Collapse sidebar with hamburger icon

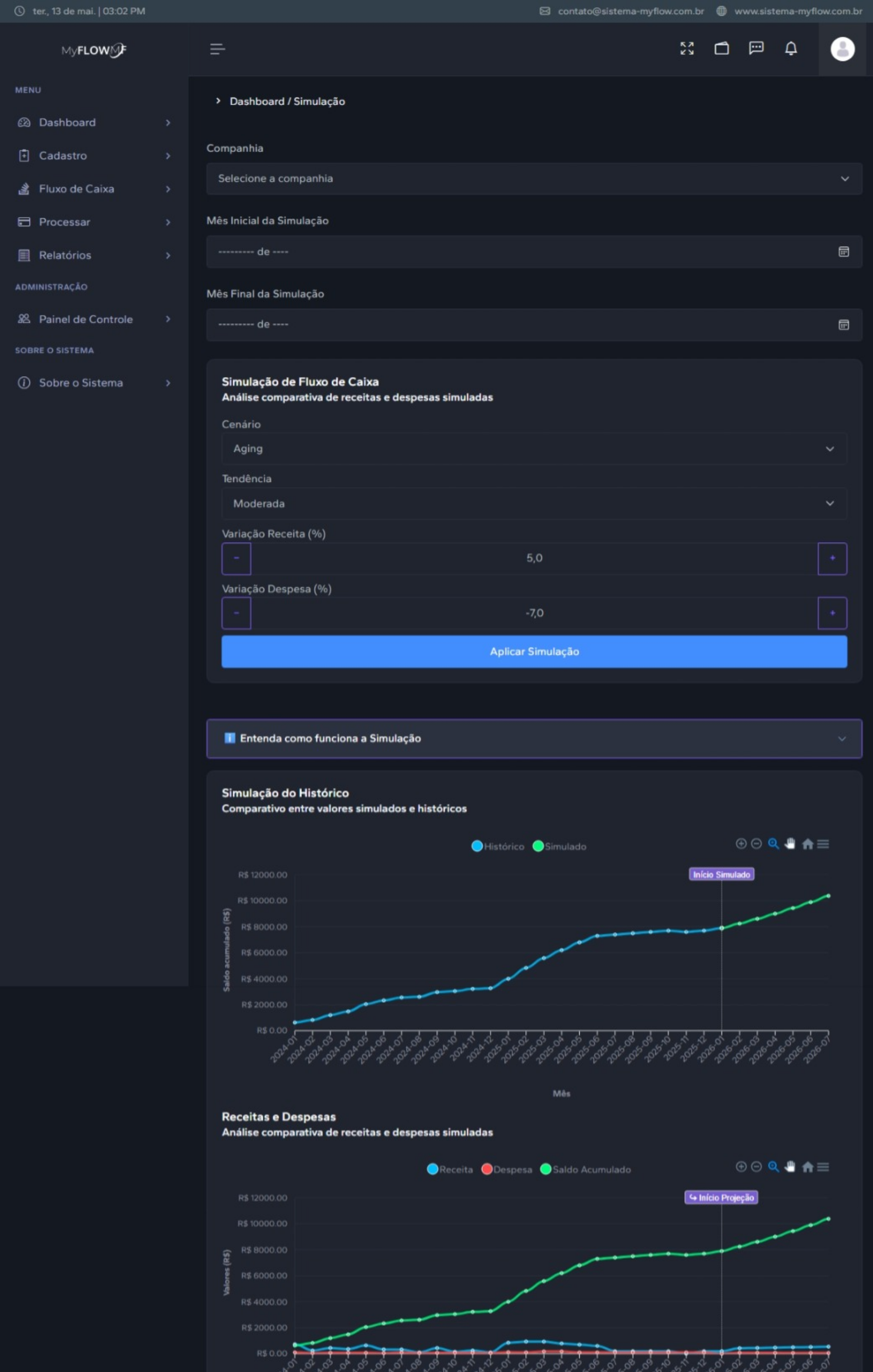pos(217,49)
